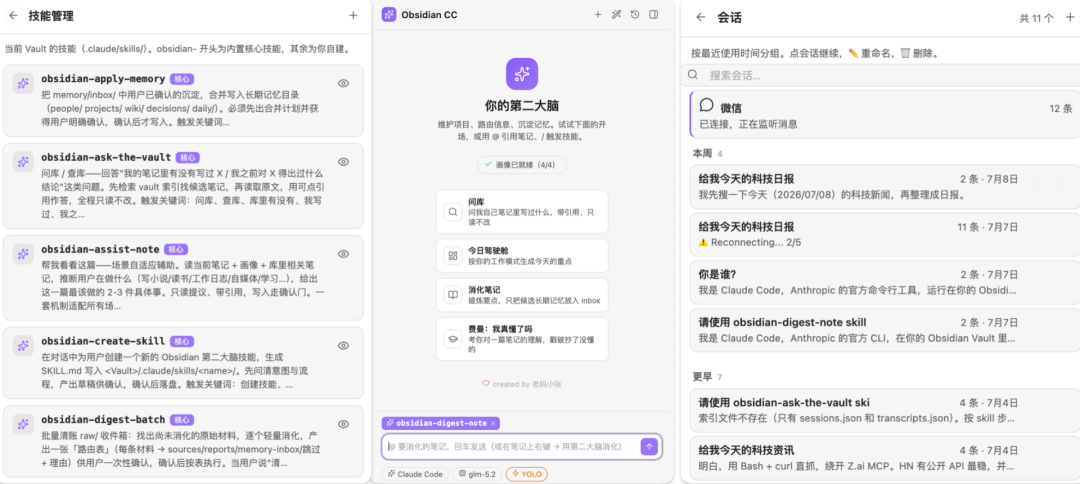Image resolution: width=1080 pixels, height=484 pixels.
Task: Click the 更早 group header
Action: (707, 377)
